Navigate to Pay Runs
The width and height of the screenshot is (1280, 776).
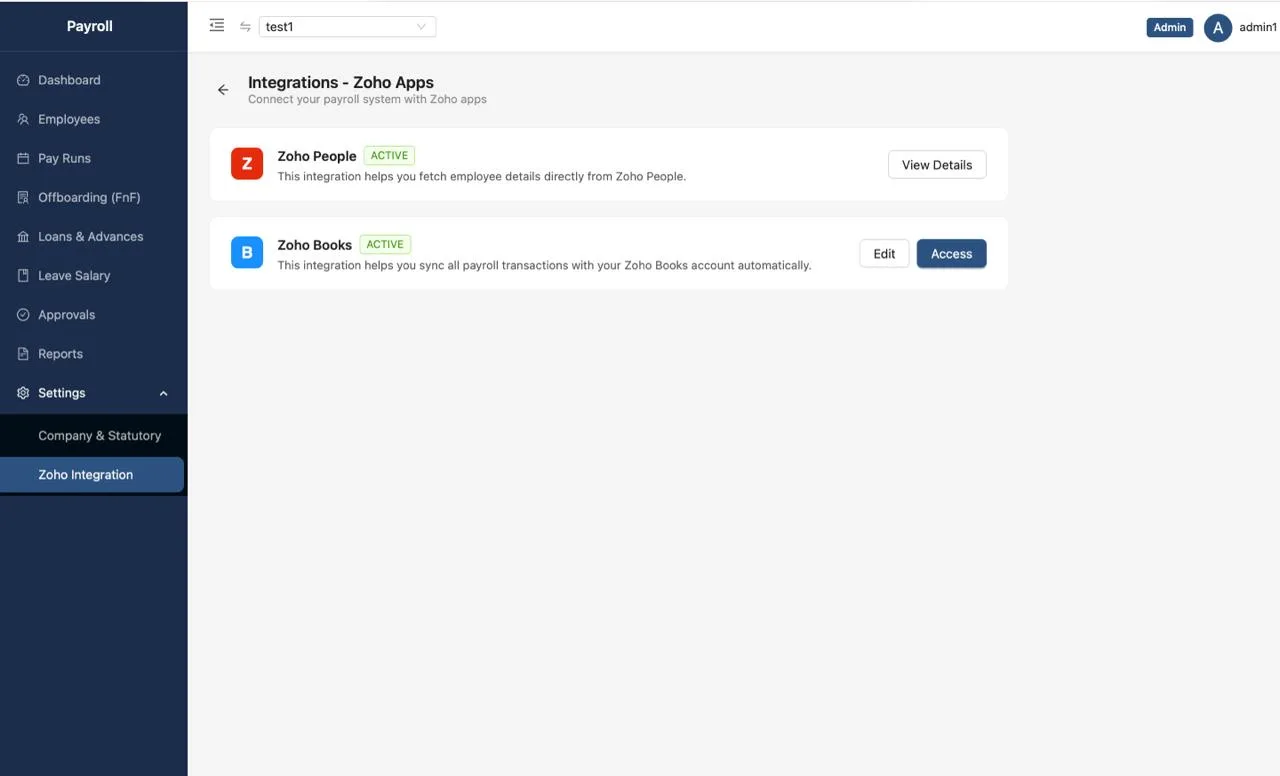pos(93,158)
